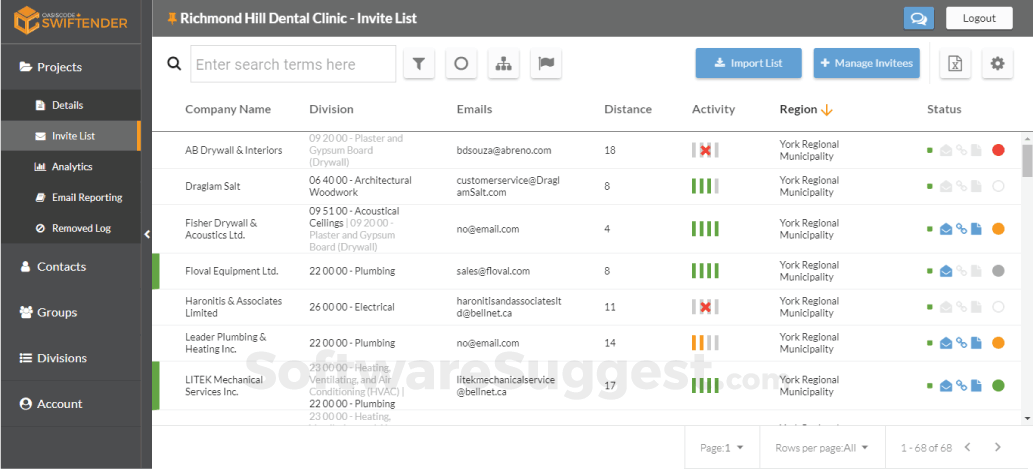Toggle empty status circle for Haronitis & Associates
This screenshot has height=469, width=1033.
tap(997, 307)
